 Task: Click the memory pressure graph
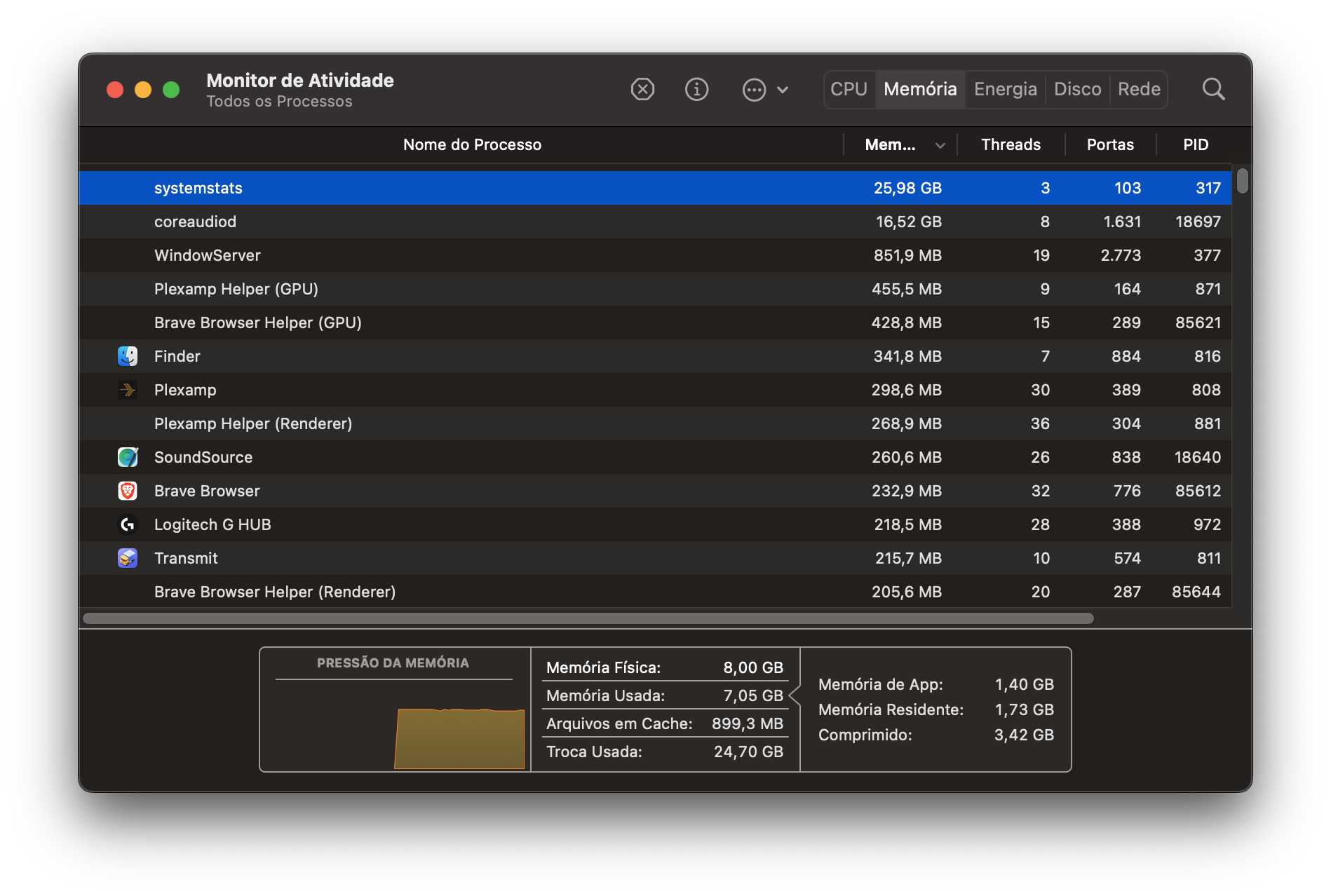(459, 738)
